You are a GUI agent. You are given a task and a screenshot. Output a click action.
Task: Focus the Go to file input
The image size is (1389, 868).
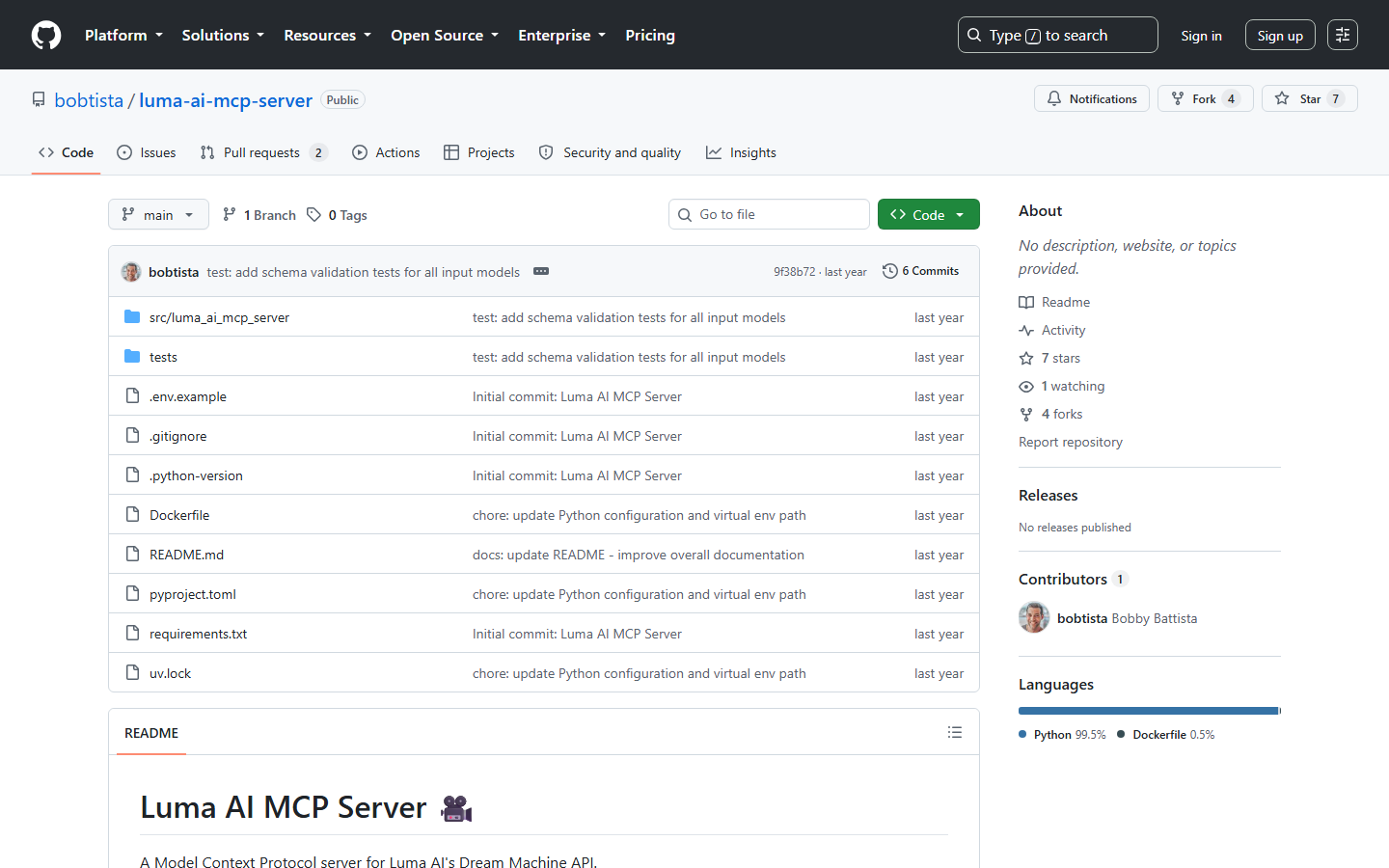click(769, 214)
